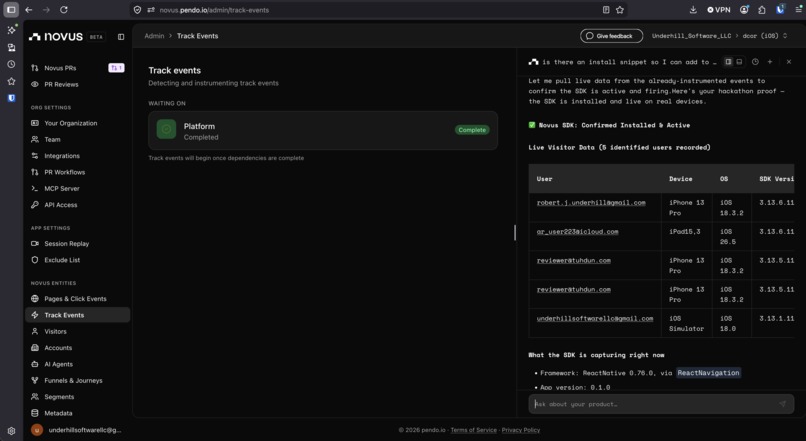Open reader view icon in address bar
This screenshot has width=806, height=441.
pyautogui.click(x=606, y=10)
